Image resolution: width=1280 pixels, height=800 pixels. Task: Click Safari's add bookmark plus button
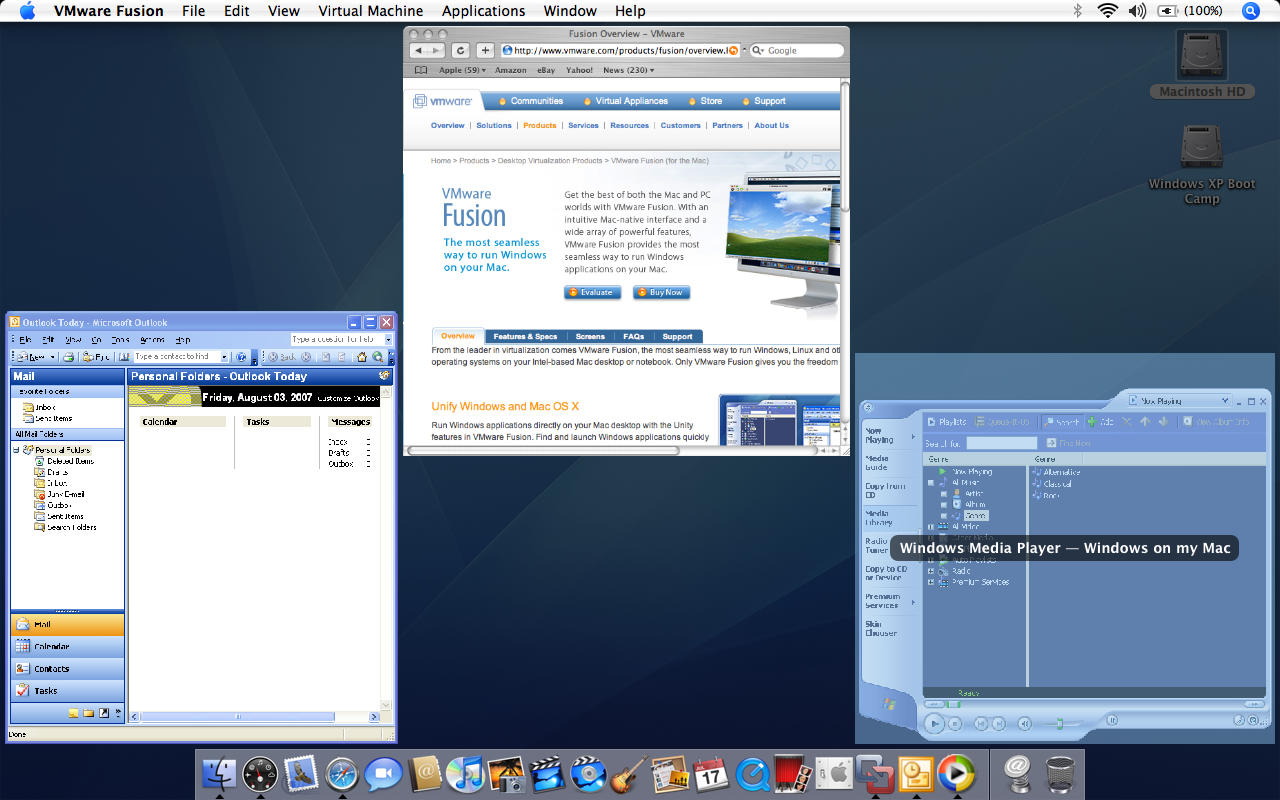pos(485,50)
